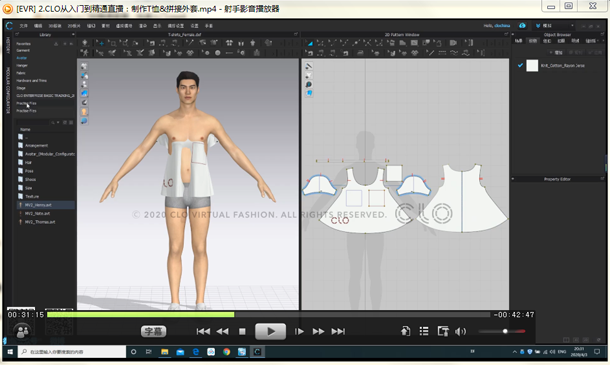Open the MODULAR CONFIGURATOR side tab
The width and height of the screenshot is (610, 365).
pos(8,90)
